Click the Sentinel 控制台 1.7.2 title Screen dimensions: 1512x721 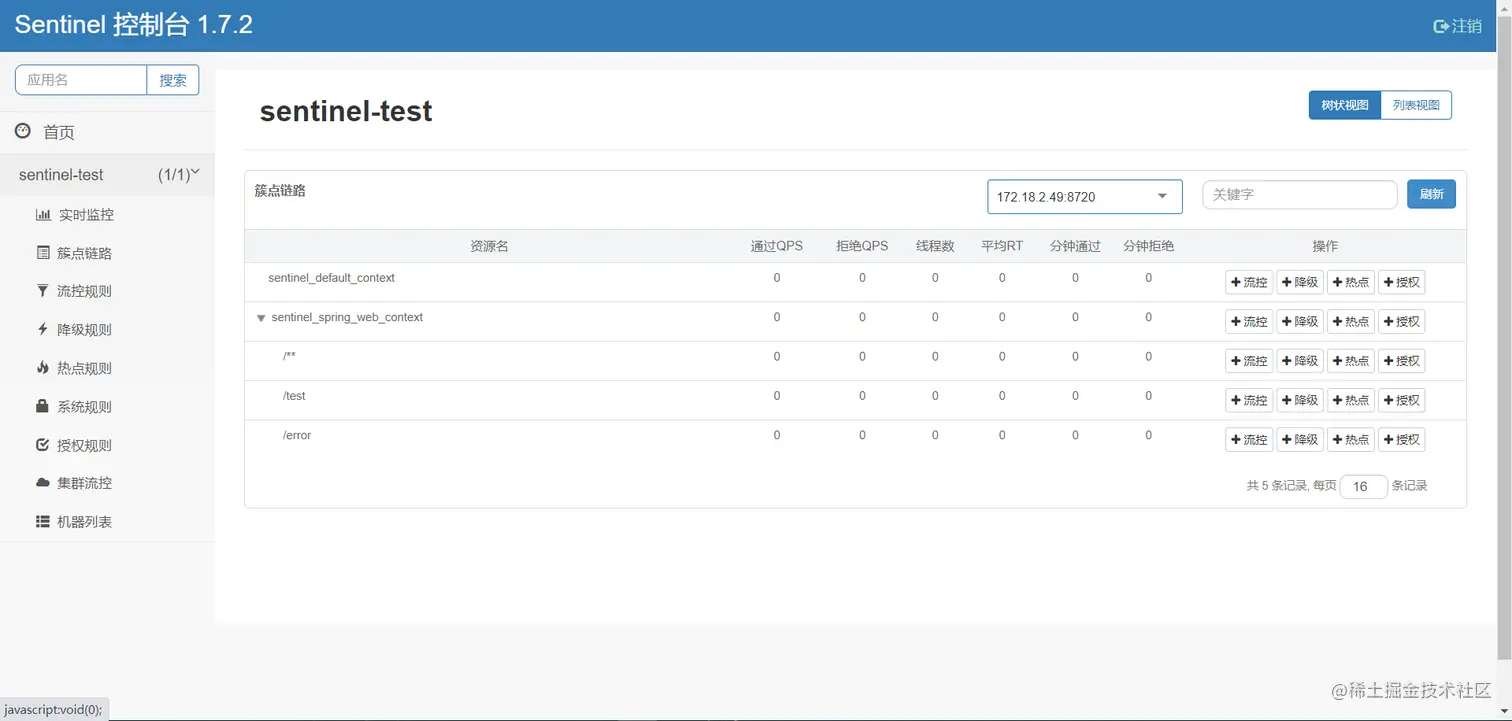pyautogui.click(x=133, y=25)
